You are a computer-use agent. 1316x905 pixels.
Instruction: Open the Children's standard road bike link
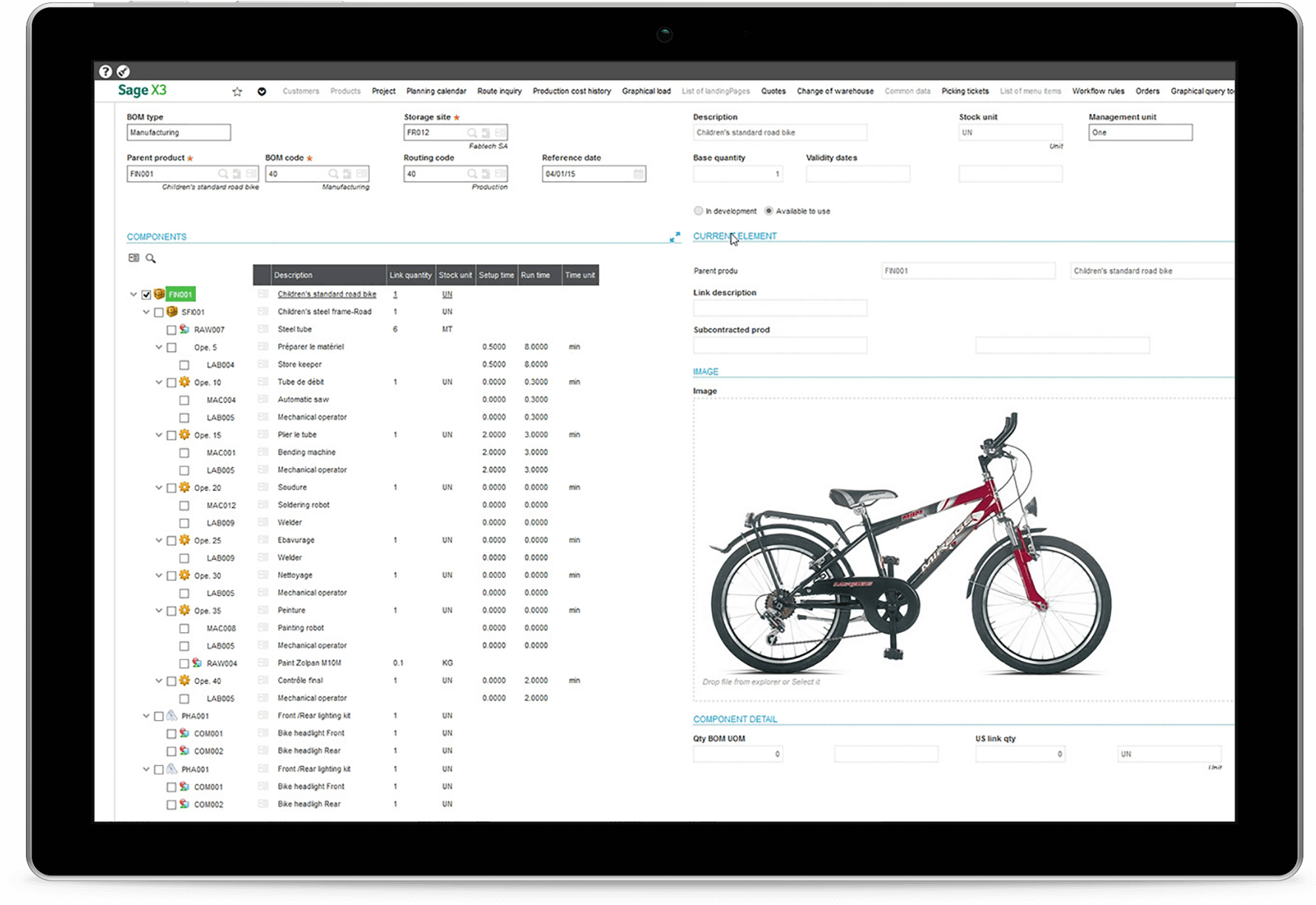coord(327,294)
